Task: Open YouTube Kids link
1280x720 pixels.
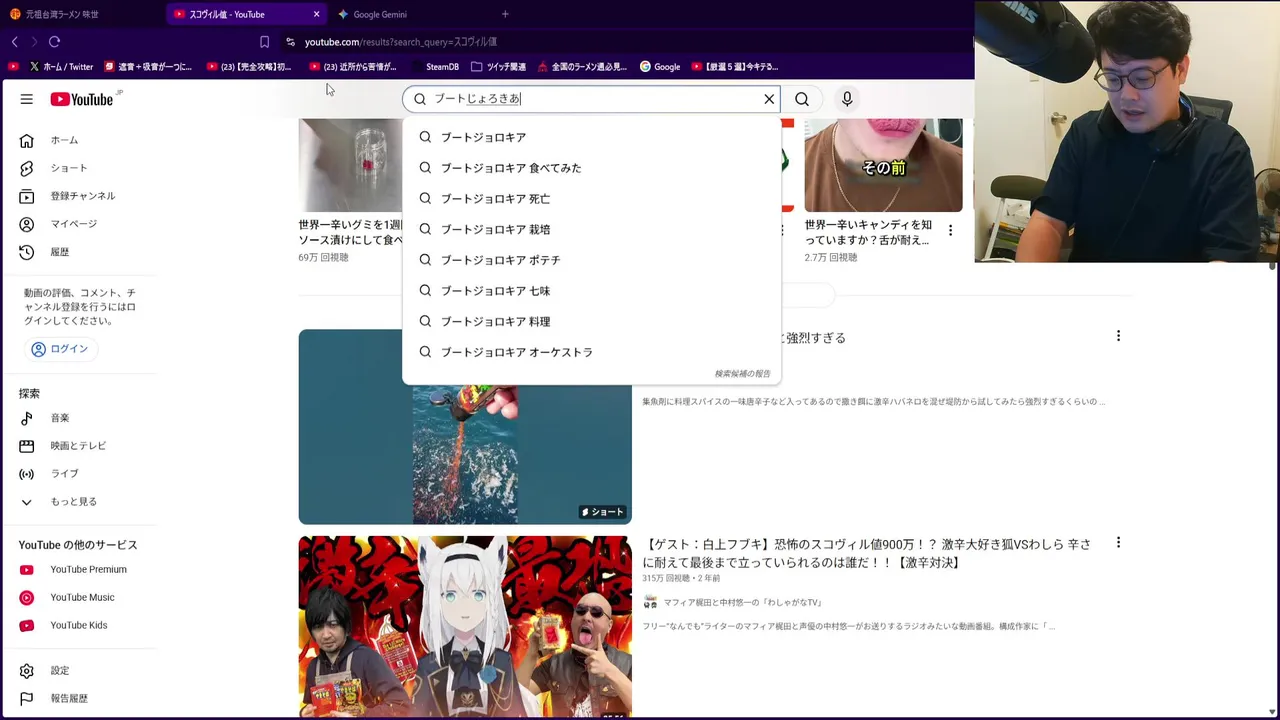Action: [80, 626]
